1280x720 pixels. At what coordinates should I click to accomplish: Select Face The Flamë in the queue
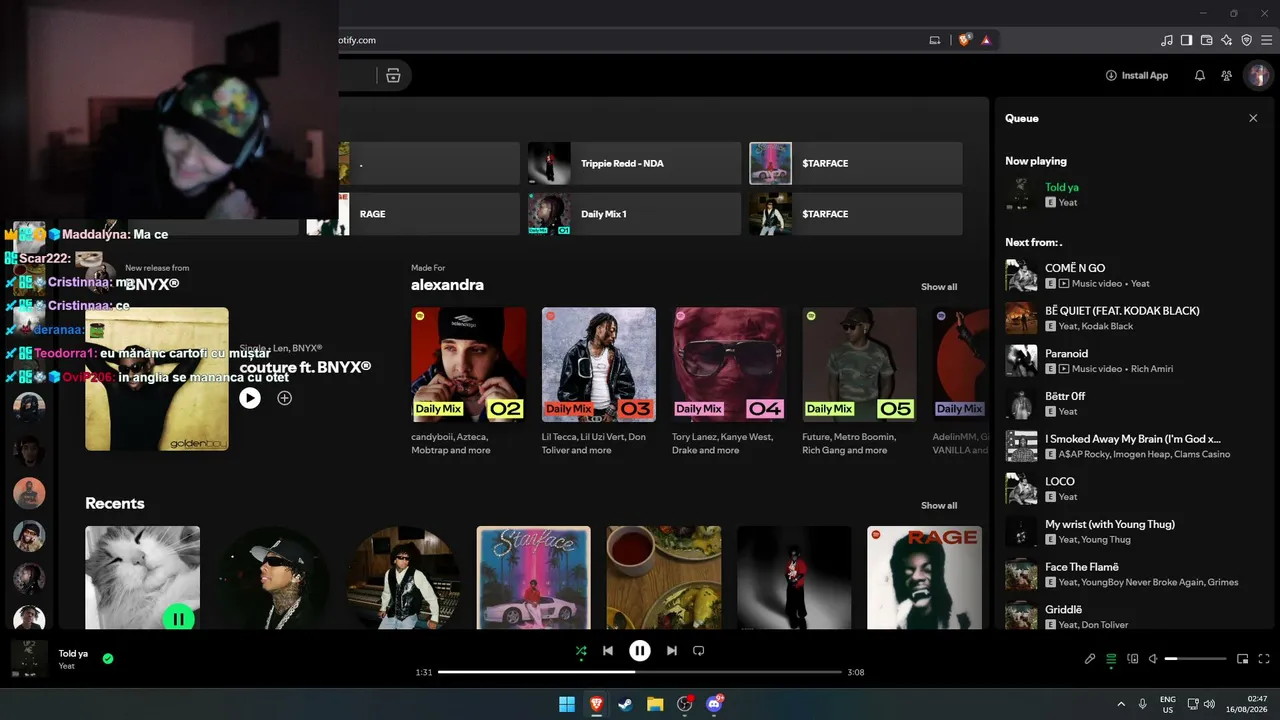click(x=1134, y=574)
